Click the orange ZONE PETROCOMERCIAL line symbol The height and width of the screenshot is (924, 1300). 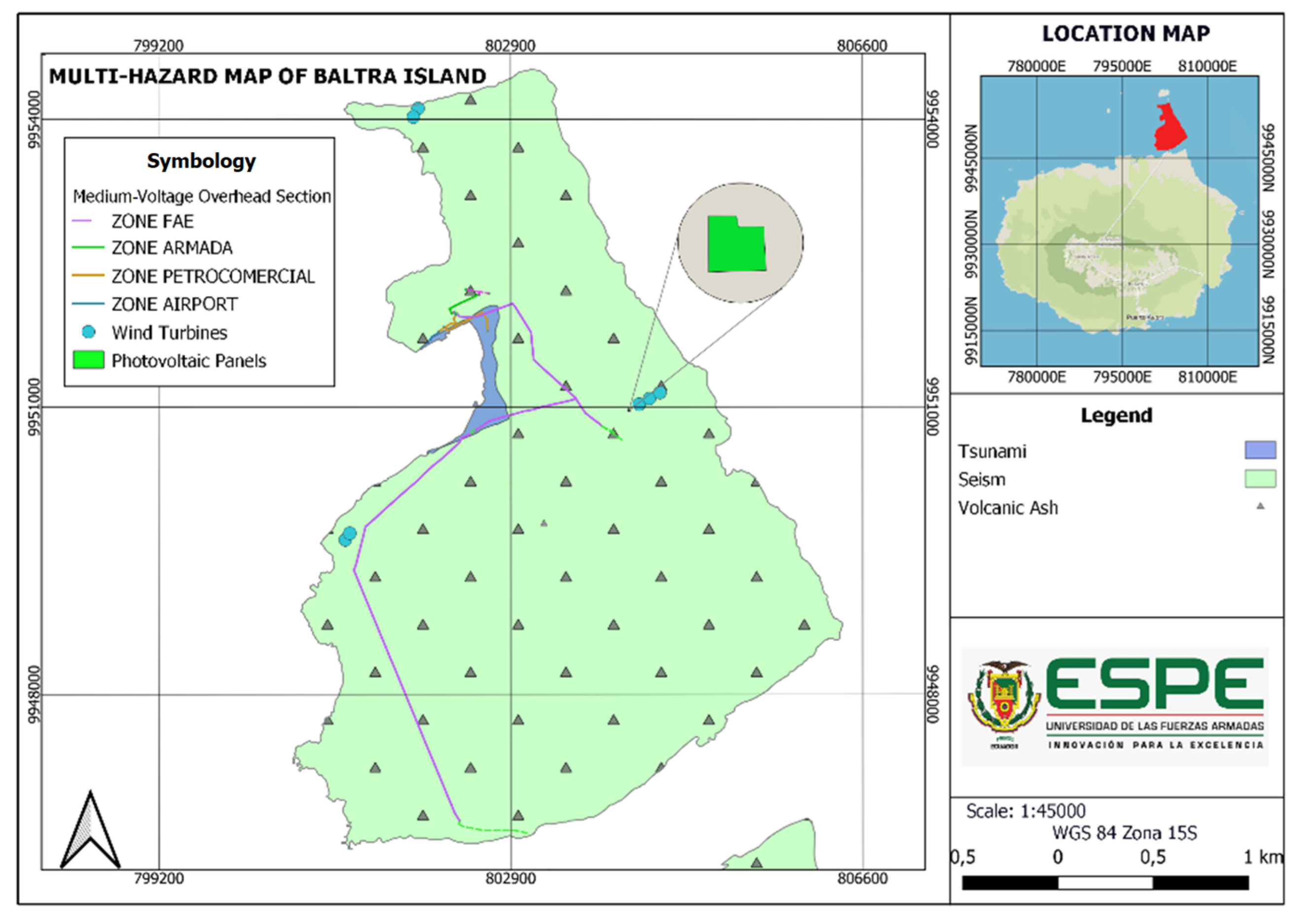click(x=88, y=276)
